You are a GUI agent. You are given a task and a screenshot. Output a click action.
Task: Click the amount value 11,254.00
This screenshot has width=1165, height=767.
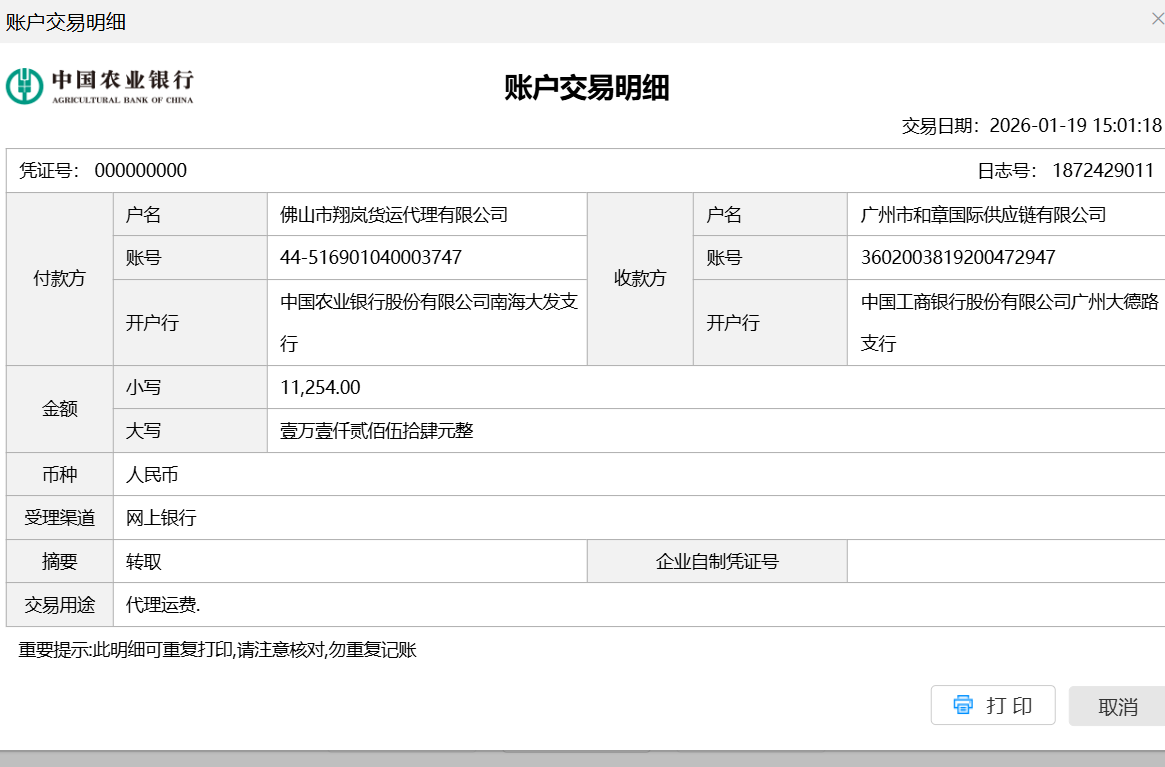pyautogui.click(x=320, y=387)
